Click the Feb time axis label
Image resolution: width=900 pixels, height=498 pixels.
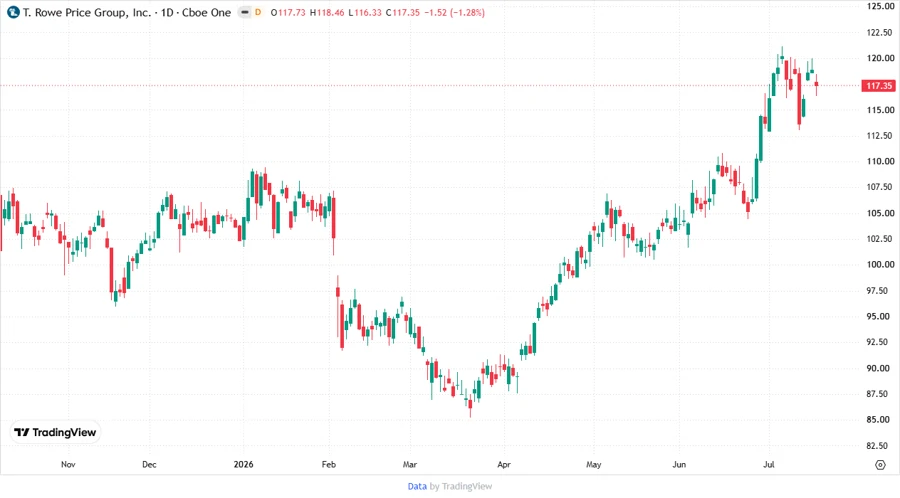(328, 464)
